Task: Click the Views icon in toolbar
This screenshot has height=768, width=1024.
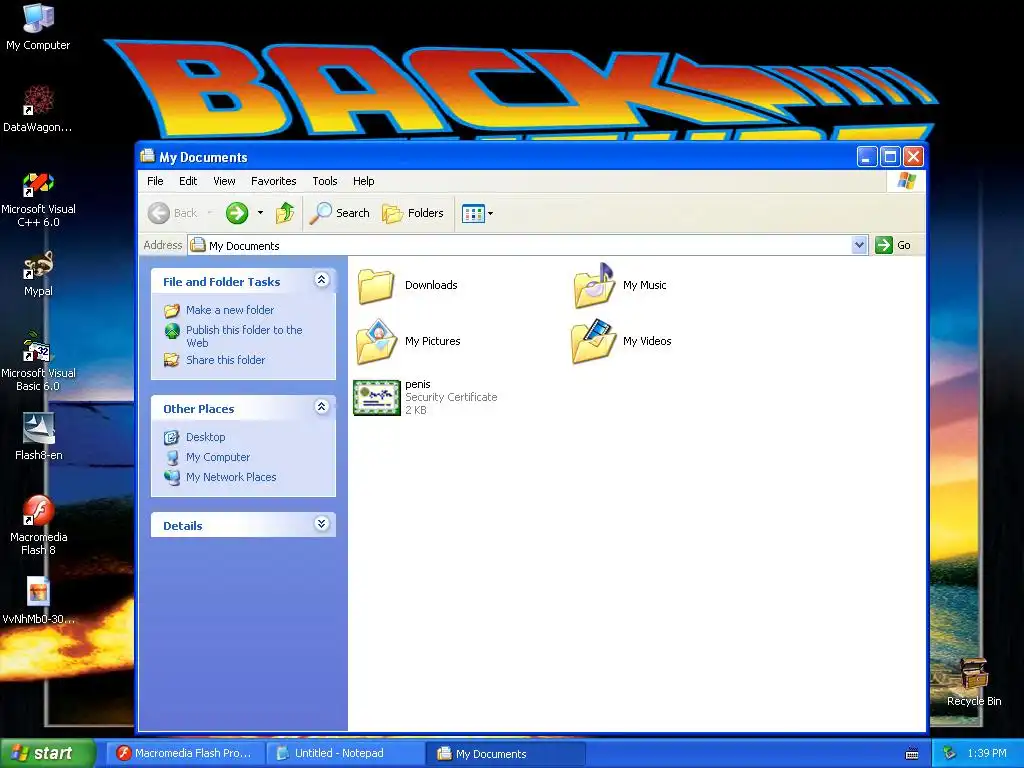Action: click(473, 213)
